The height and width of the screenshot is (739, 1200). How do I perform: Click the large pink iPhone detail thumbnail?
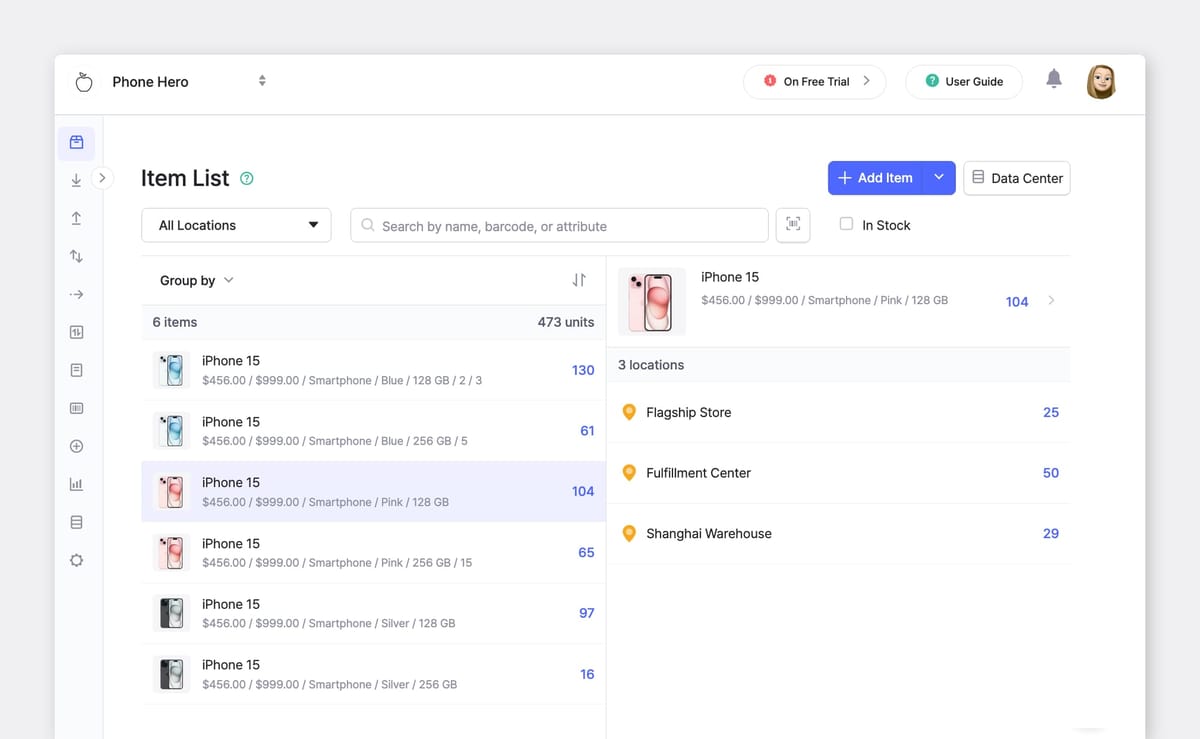point(652,300)
